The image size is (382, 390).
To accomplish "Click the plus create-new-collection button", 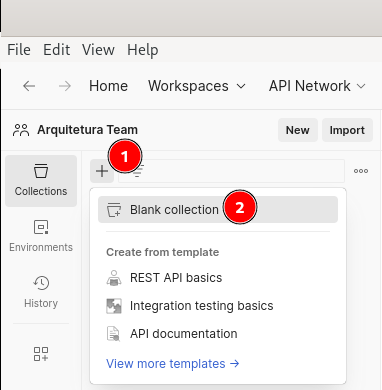I will [102, 171].
